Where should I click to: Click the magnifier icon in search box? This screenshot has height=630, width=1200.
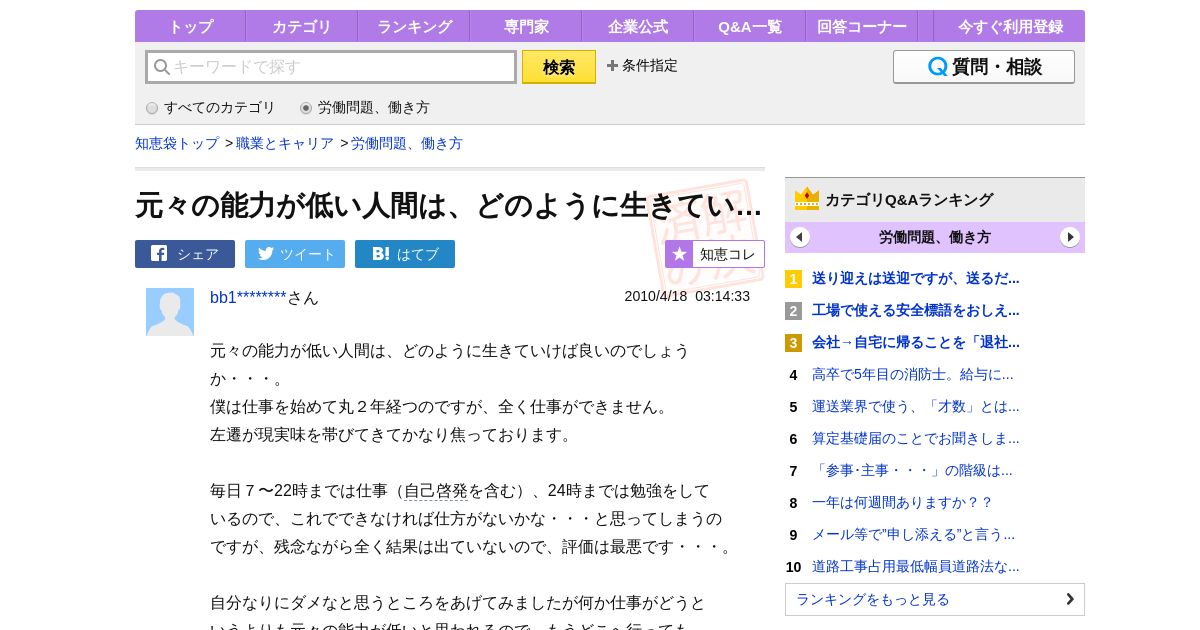point(162,67)
